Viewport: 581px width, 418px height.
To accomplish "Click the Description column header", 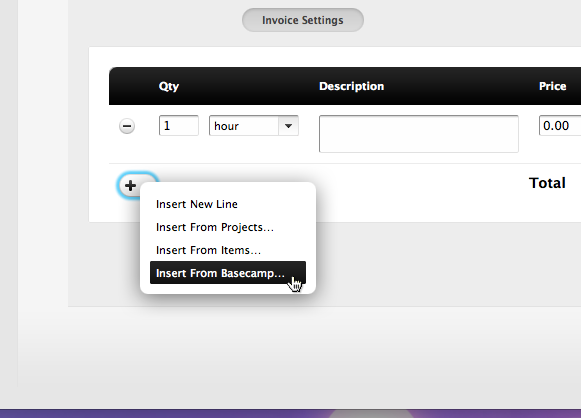I will click(x=352, y=86).
